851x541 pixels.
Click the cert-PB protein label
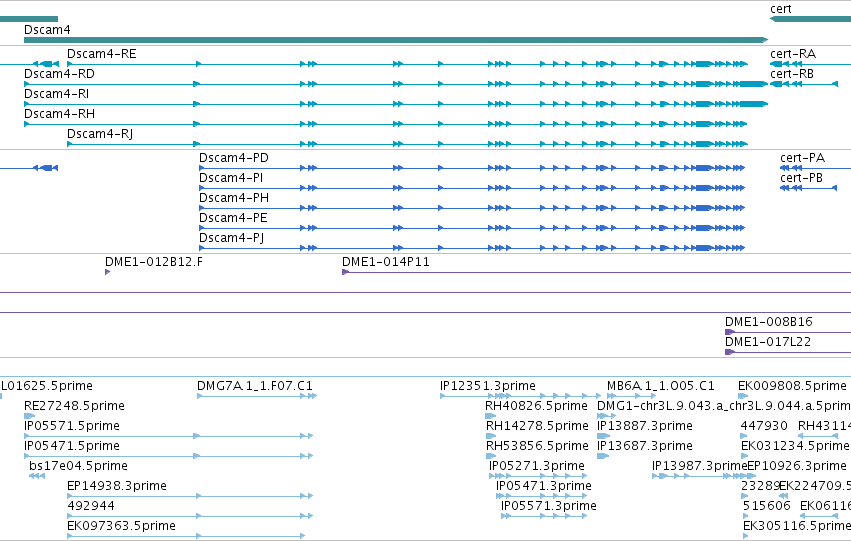coord(802,178)
